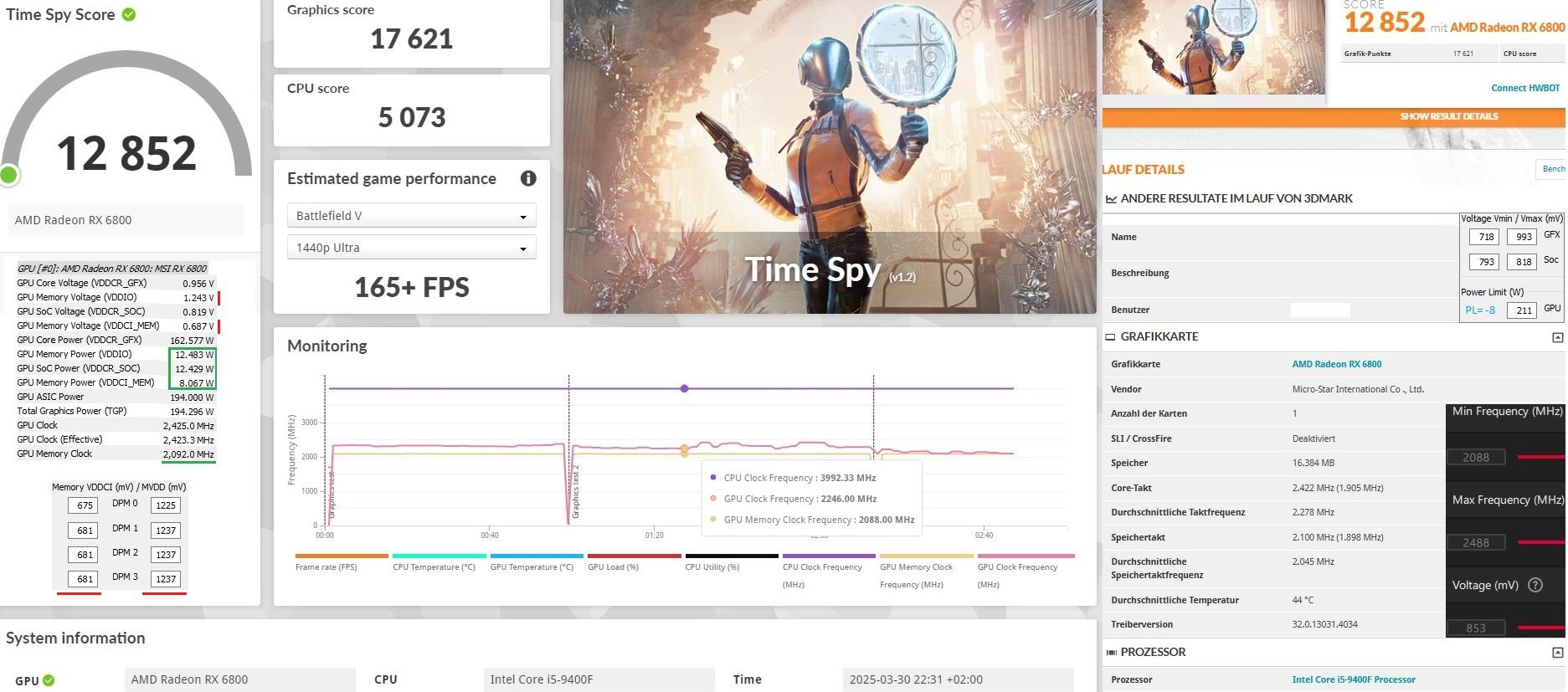Click the Bench button by Lauf Details
Screen dimensions: 1568x692
[1551, 169]
